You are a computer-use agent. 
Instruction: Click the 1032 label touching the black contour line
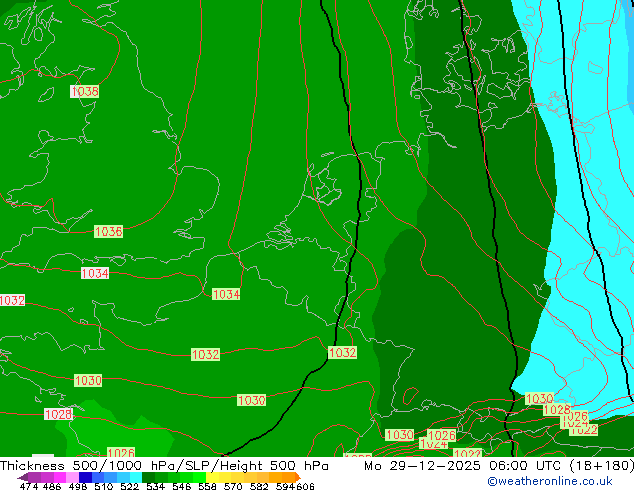(x=342, y=353)
